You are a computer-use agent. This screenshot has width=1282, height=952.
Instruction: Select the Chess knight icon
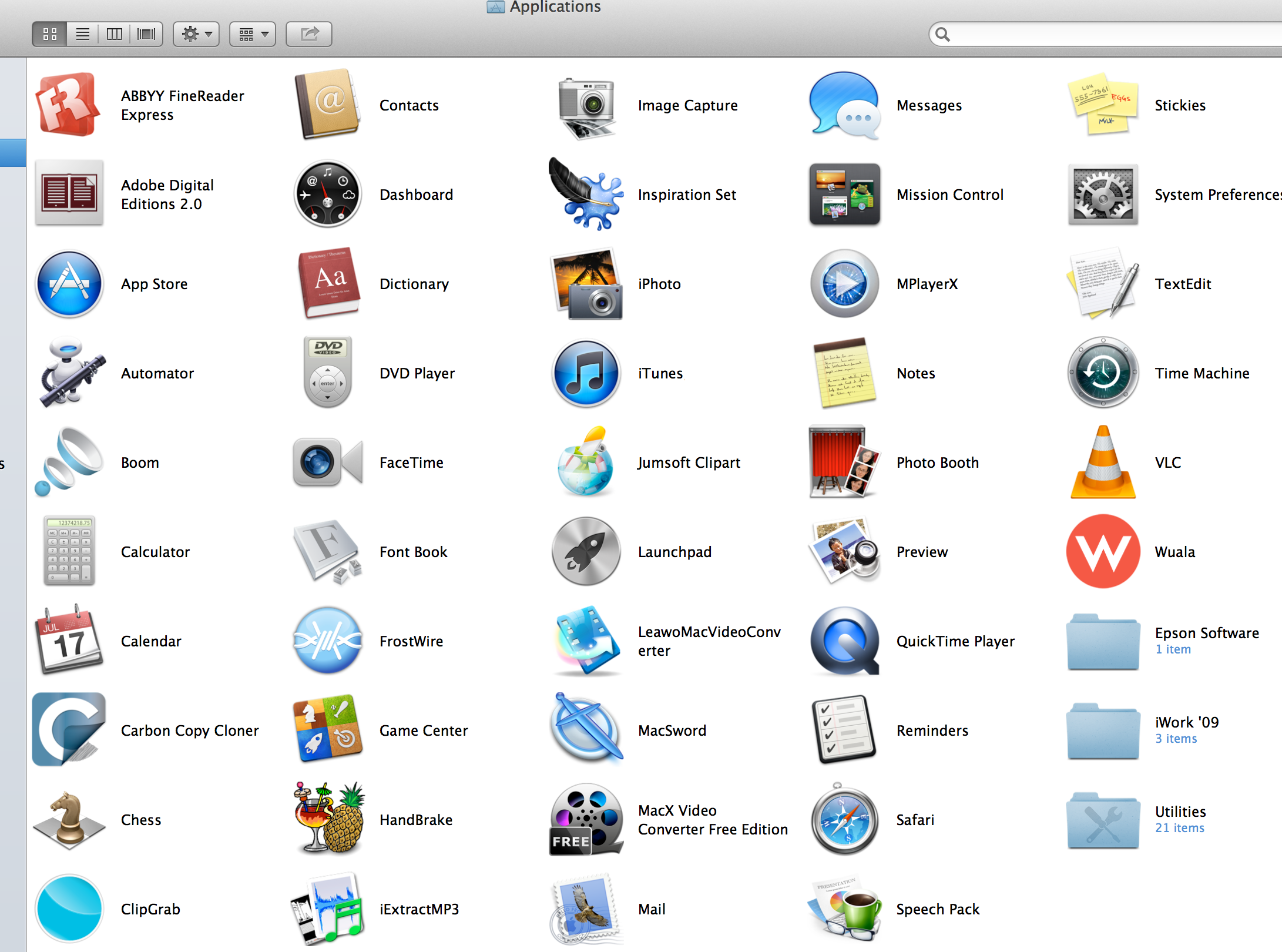click(69, 820)
